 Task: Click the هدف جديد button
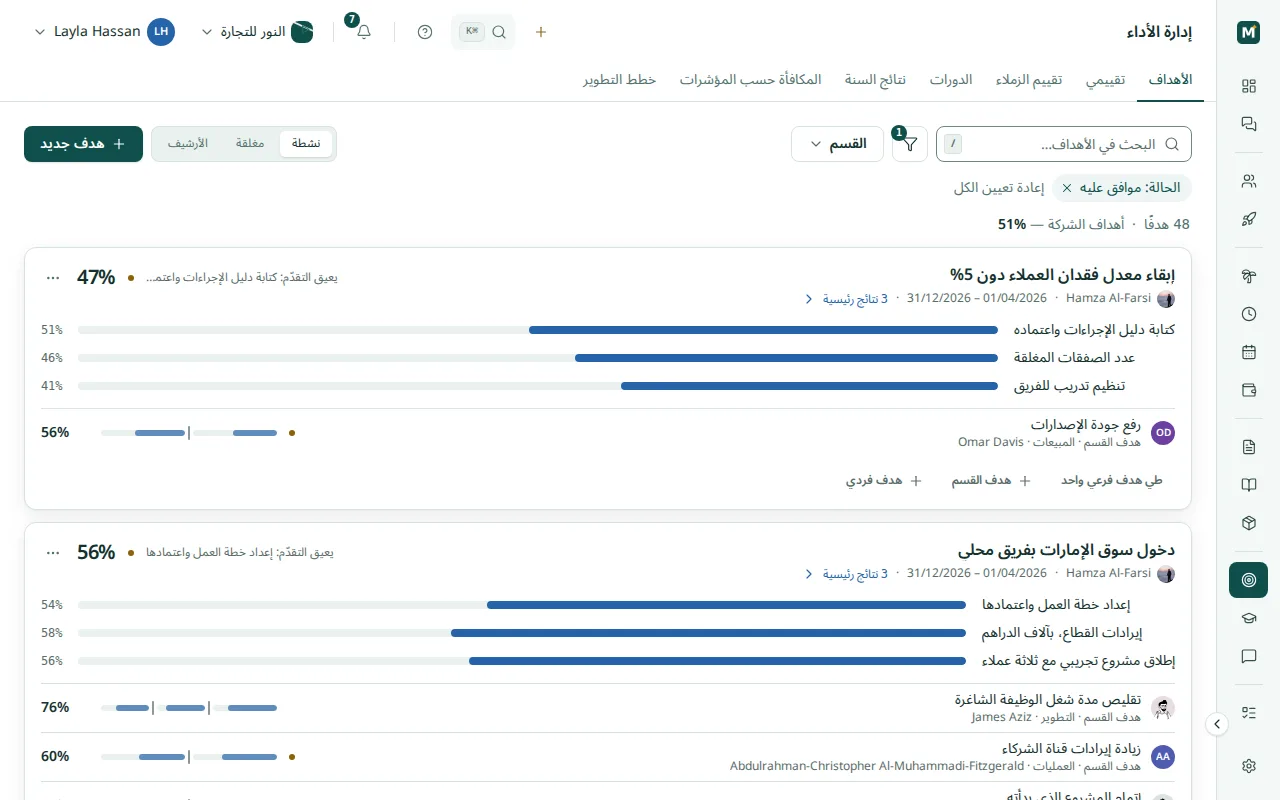pos(83,144)
